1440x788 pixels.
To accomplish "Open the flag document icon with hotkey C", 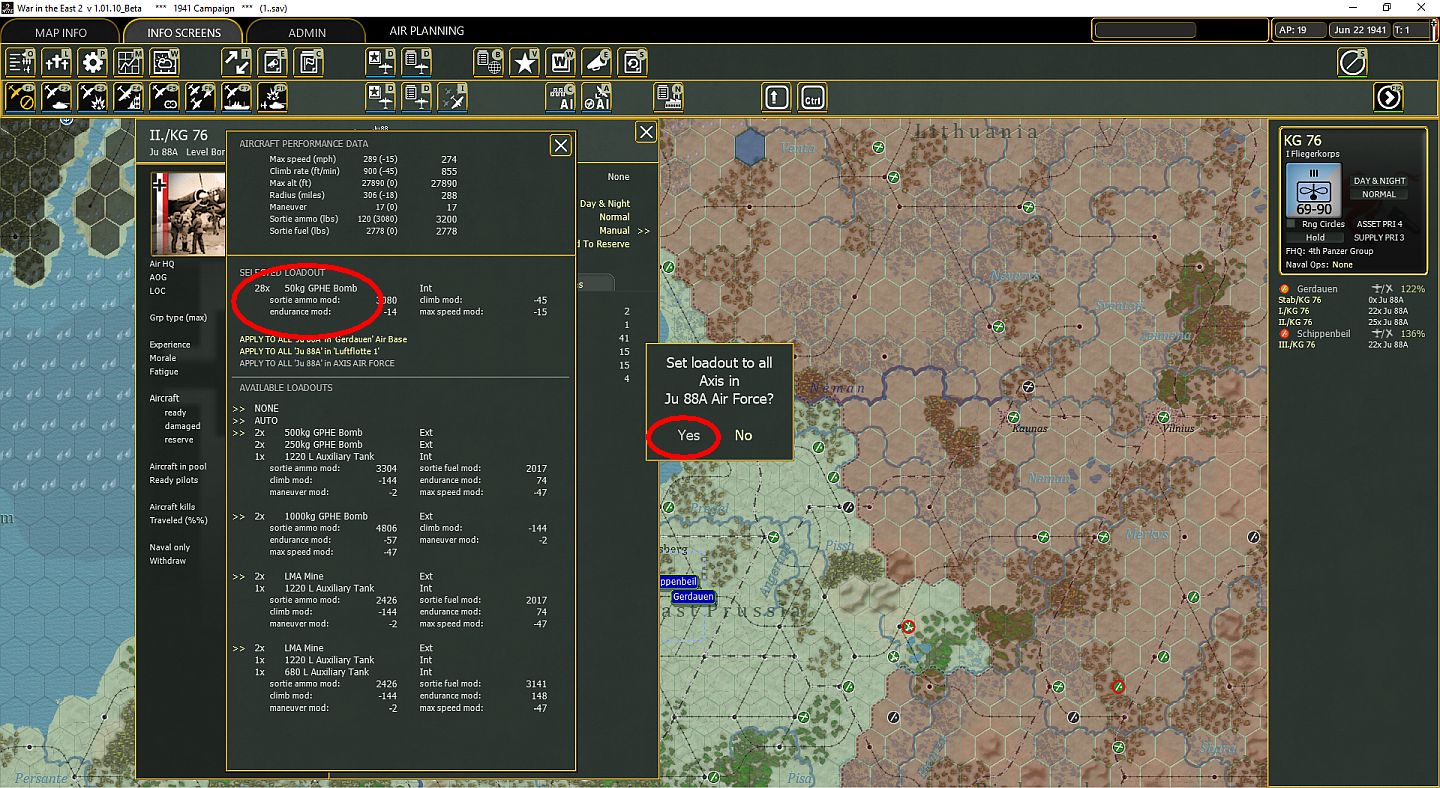I will [x=309, y=63].
